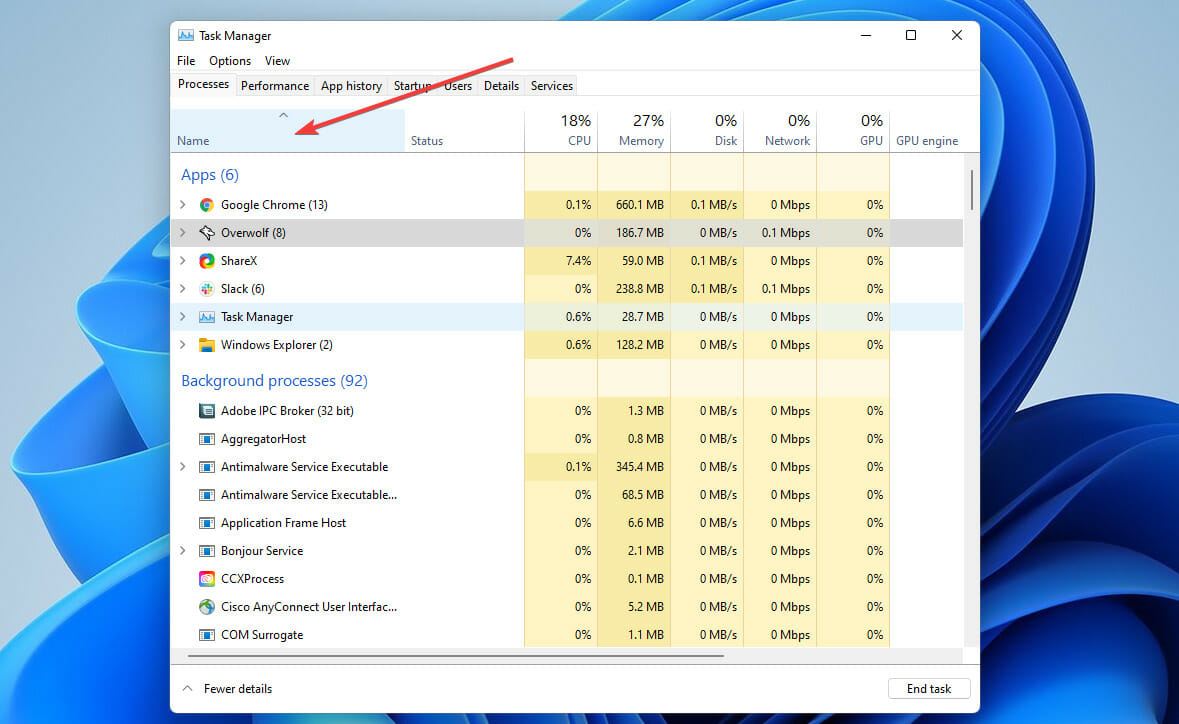Screen dimensions: 1179x724
Task: Click Cisco AnyConnect's 5.2 MB memory value
Action: pos(646,607)
